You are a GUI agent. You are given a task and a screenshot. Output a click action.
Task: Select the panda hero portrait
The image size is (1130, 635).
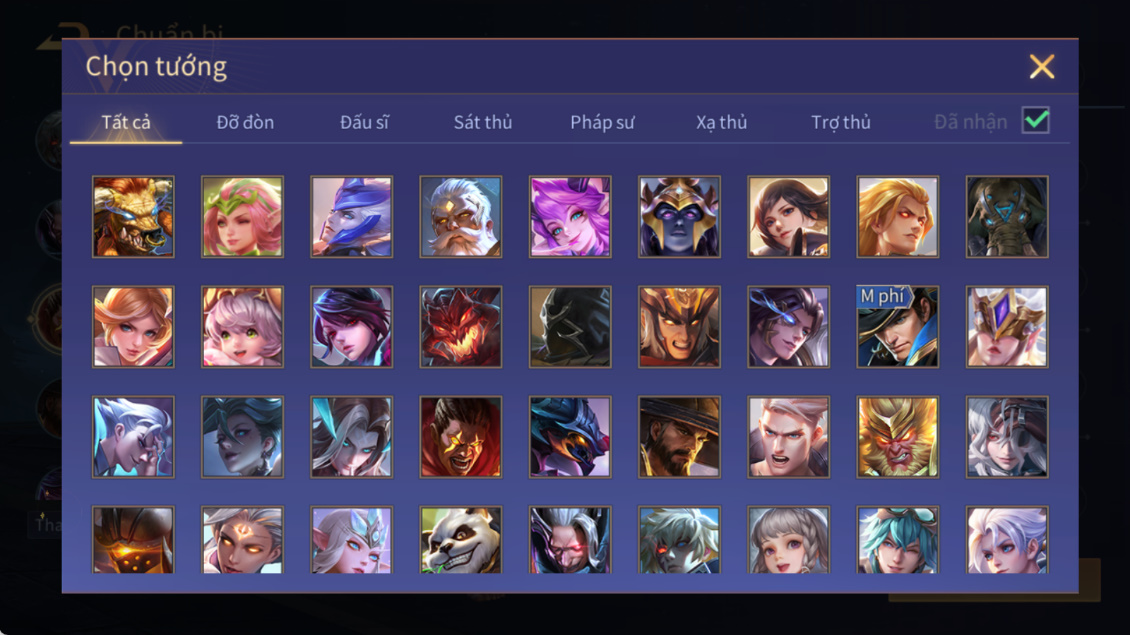(x=461, y=540)
